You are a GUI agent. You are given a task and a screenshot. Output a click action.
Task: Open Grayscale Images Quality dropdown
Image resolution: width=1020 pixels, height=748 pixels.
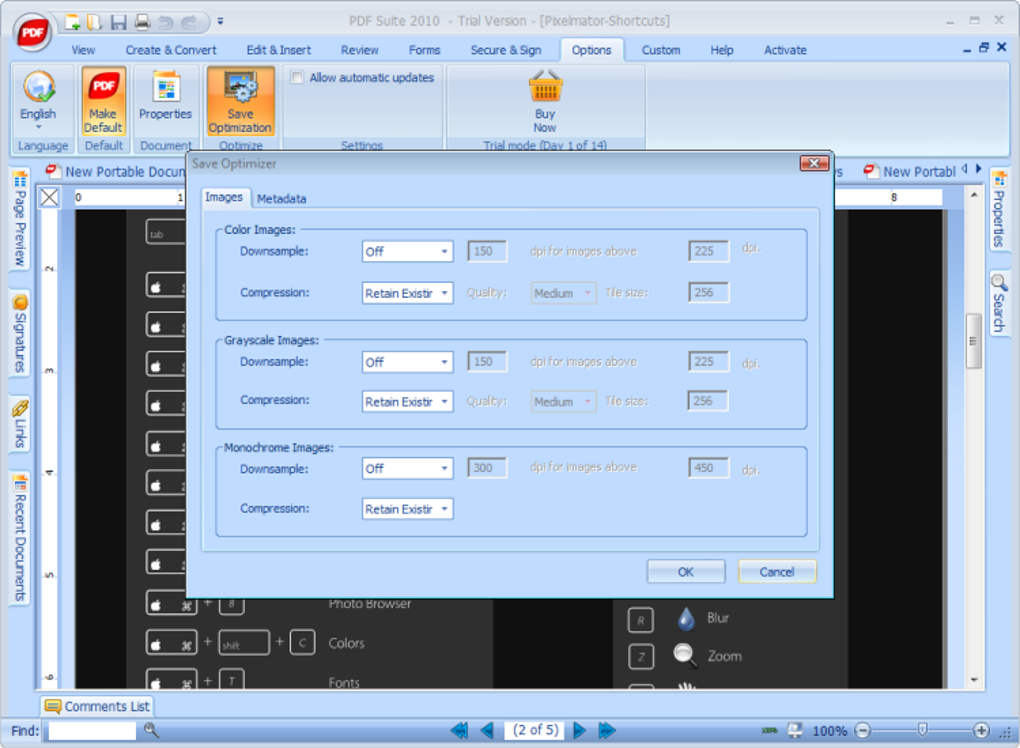[x=563, y=402]
